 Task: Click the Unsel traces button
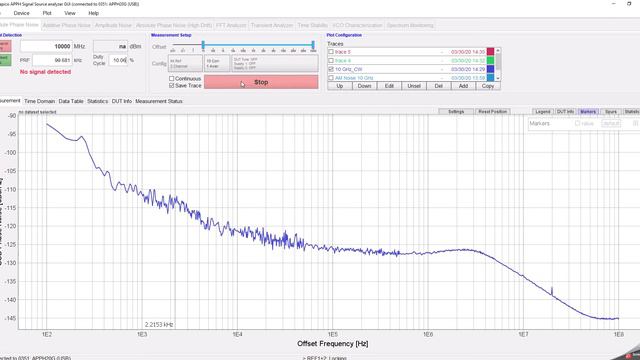coord(414,86)
